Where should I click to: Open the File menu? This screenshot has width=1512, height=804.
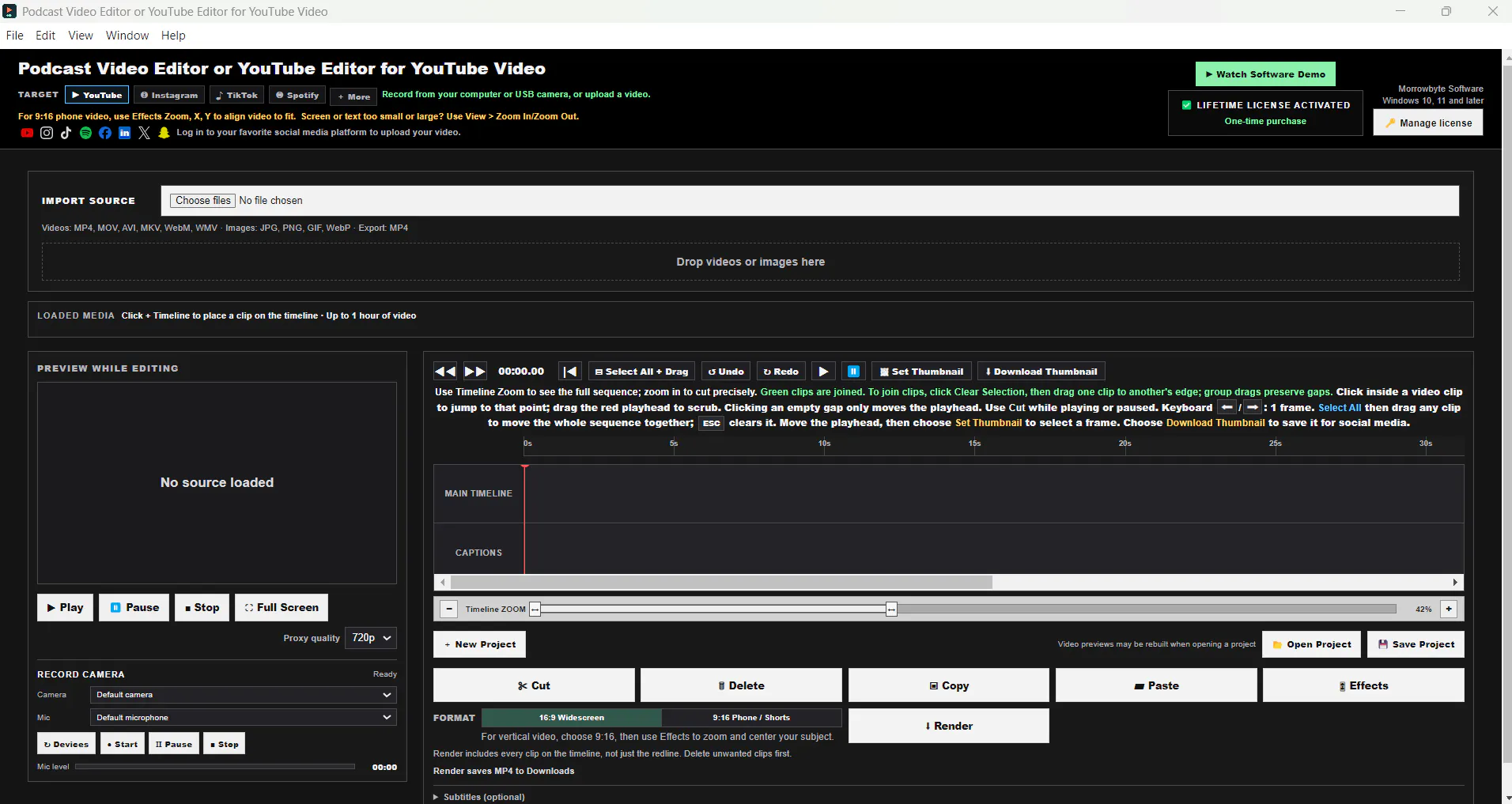point(15,36)
